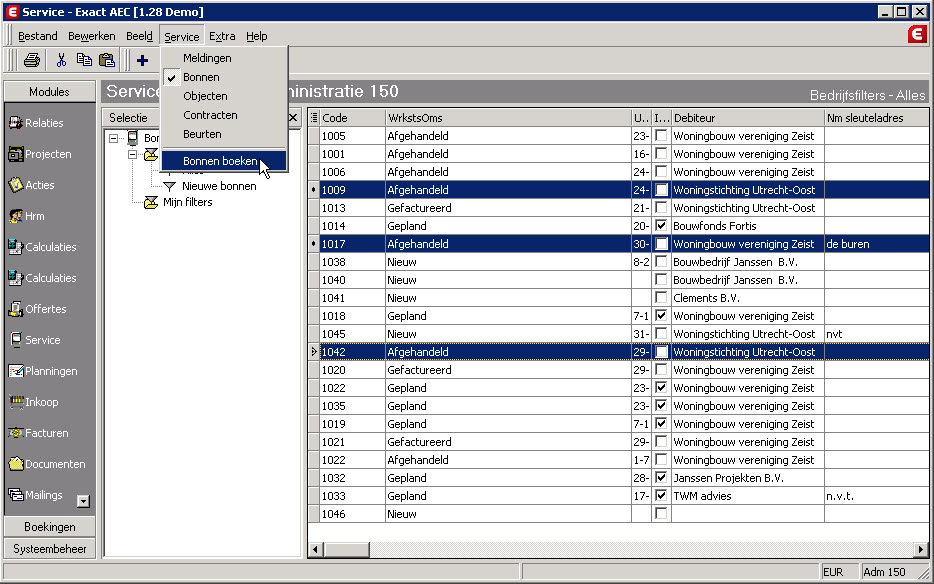This screenshot has height=584, width=934.
Task: Click the Janssen Projekten B.V. cell
Action: 748,478
